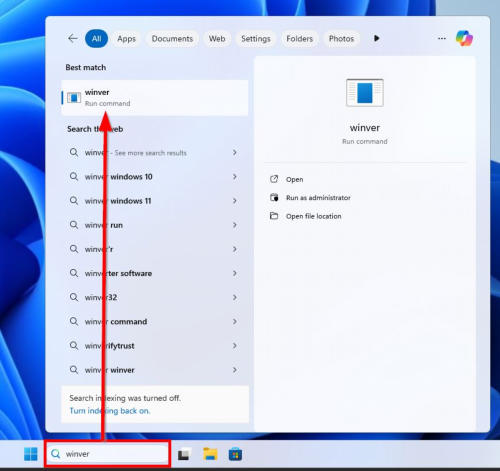This screenshot has height=471, width=500.
Task: Expand chevron for 'winverifytrust'
Action: pyautogui.click(x=235, y=346)
